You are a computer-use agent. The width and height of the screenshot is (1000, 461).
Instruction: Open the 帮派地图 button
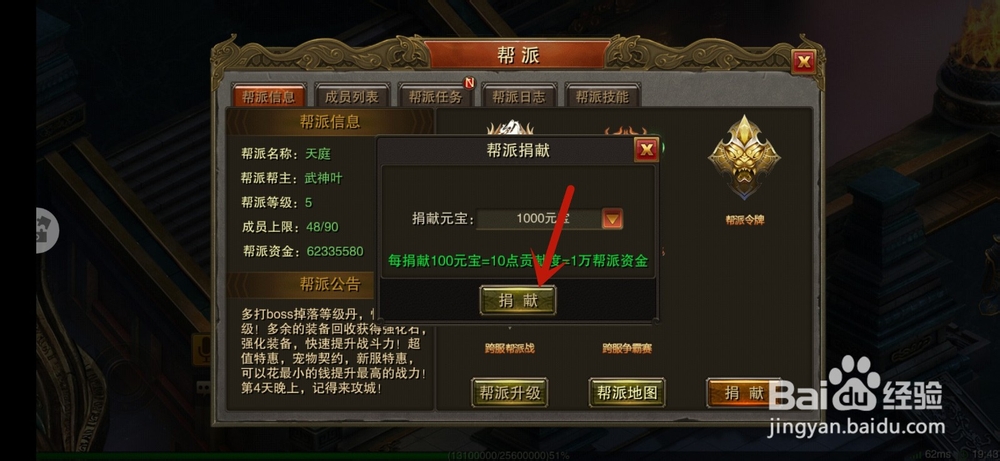point(627,392)
